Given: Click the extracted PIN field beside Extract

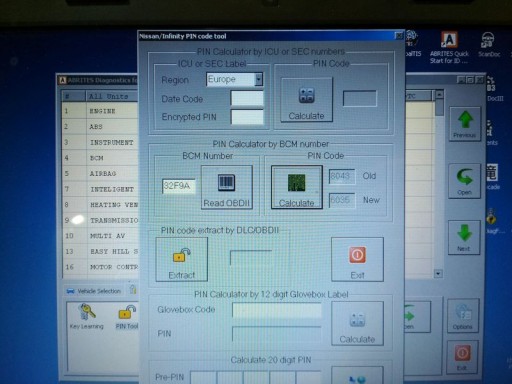Looking at the screenshot, I should (x=251, y=257).
